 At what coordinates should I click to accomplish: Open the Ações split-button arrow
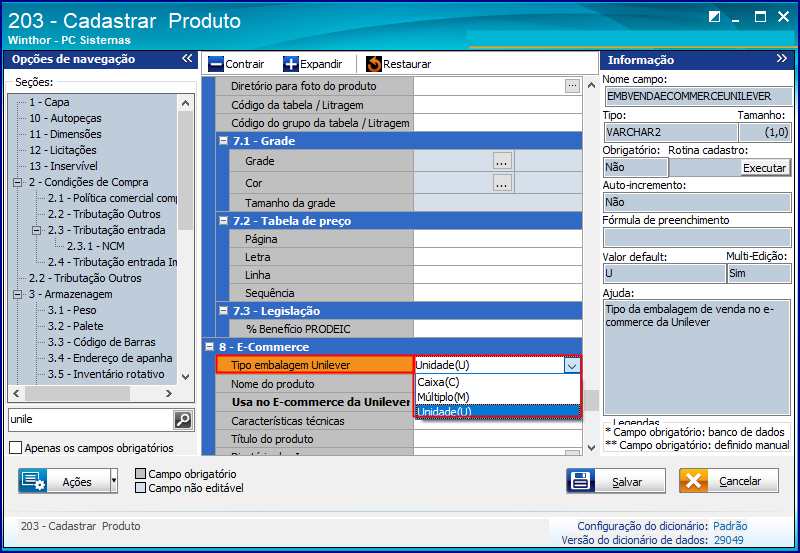point(114,481)
